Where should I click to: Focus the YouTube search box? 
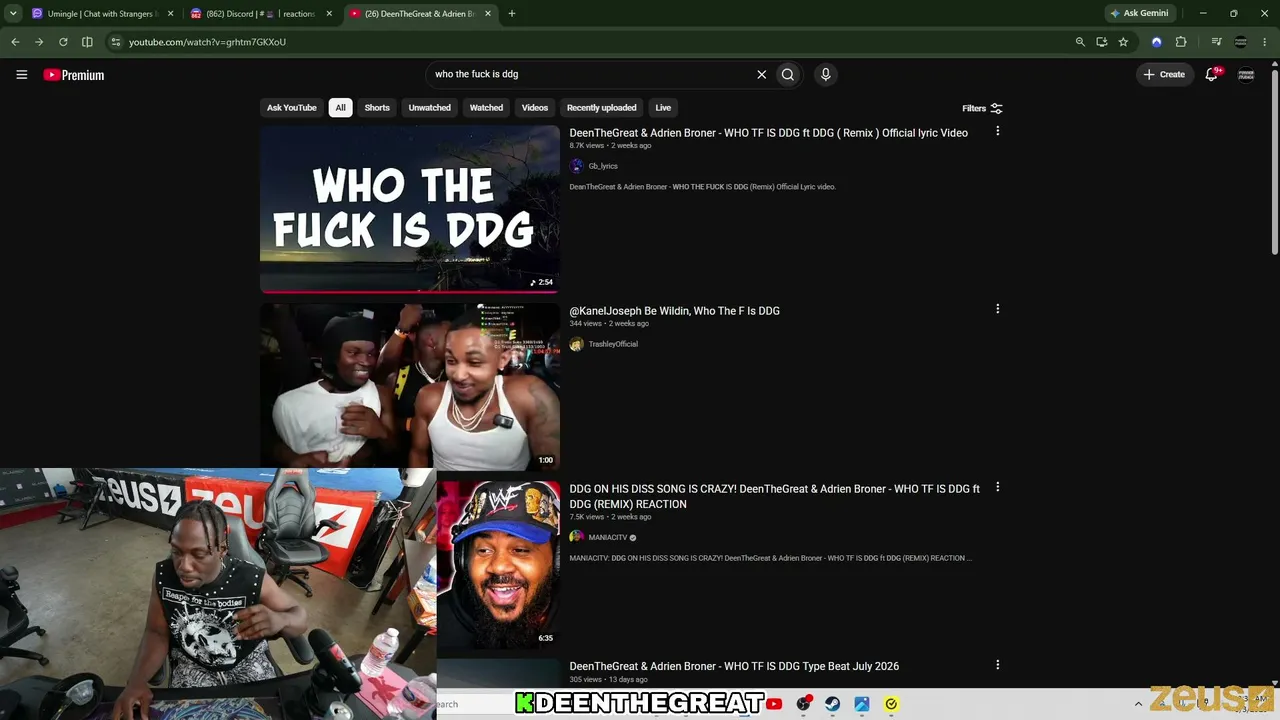point(590,74)
